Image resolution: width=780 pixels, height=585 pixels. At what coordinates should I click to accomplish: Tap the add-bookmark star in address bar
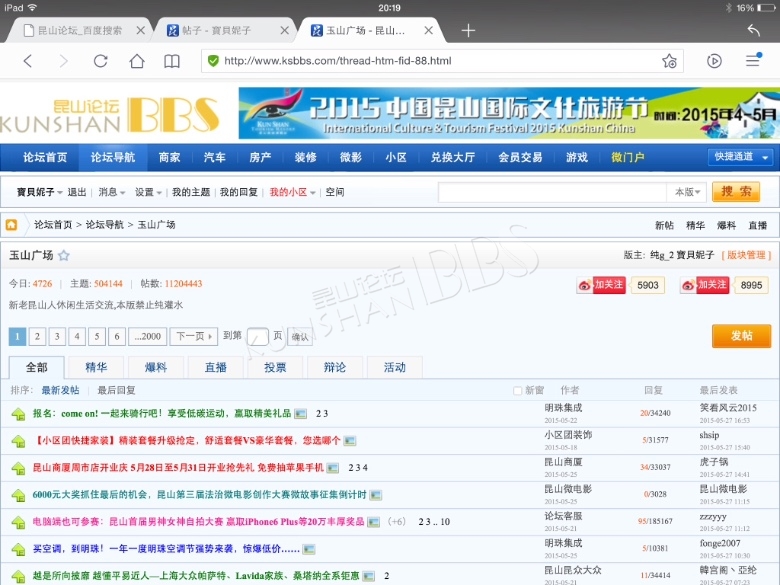[669, 61]
